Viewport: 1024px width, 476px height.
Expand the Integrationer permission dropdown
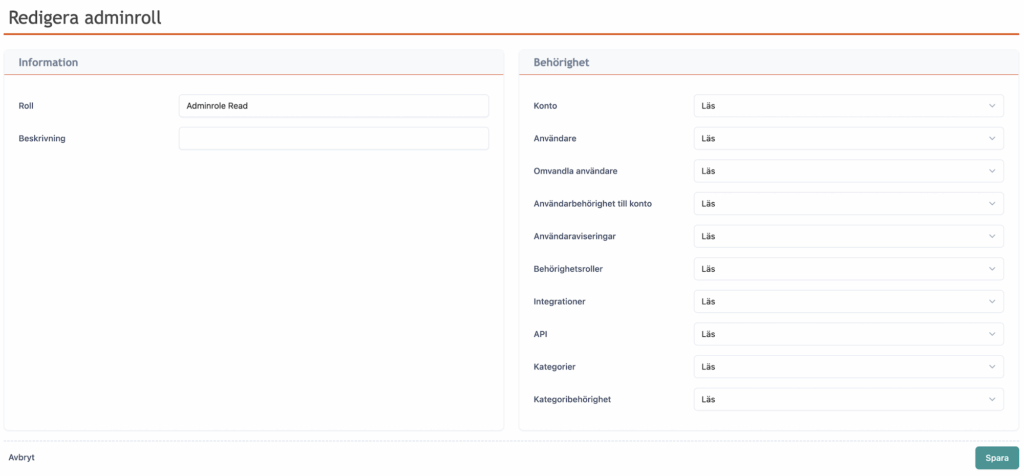(x=848, y=302)
